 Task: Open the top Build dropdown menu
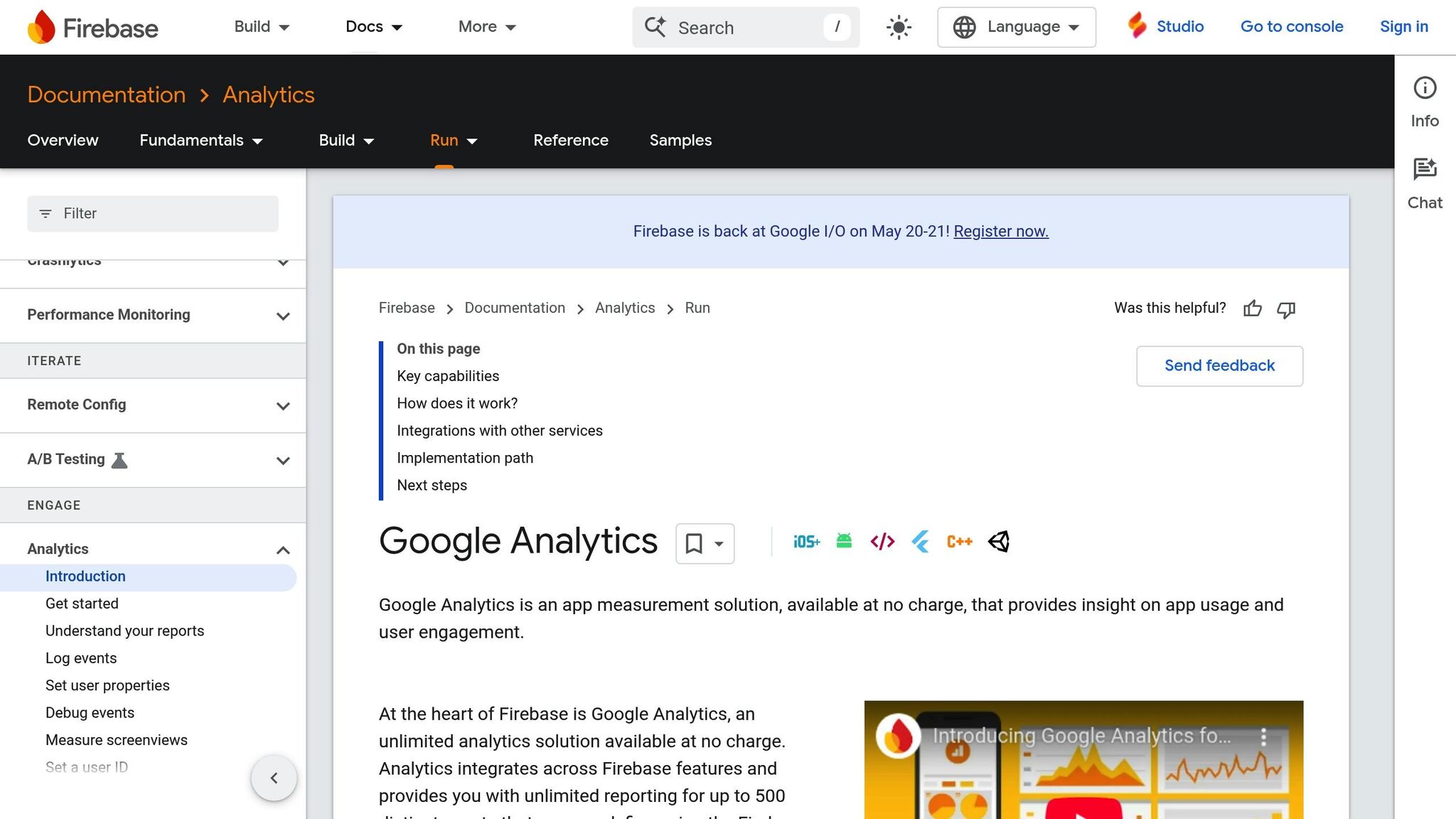[262, 26]
